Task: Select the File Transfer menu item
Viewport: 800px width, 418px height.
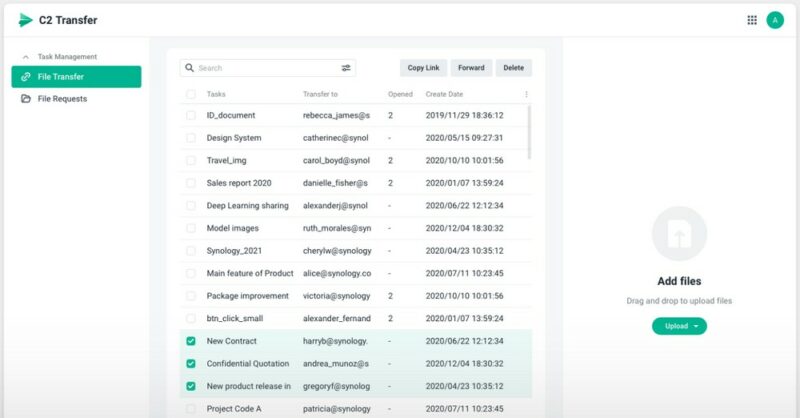Action: pos(77,77)
